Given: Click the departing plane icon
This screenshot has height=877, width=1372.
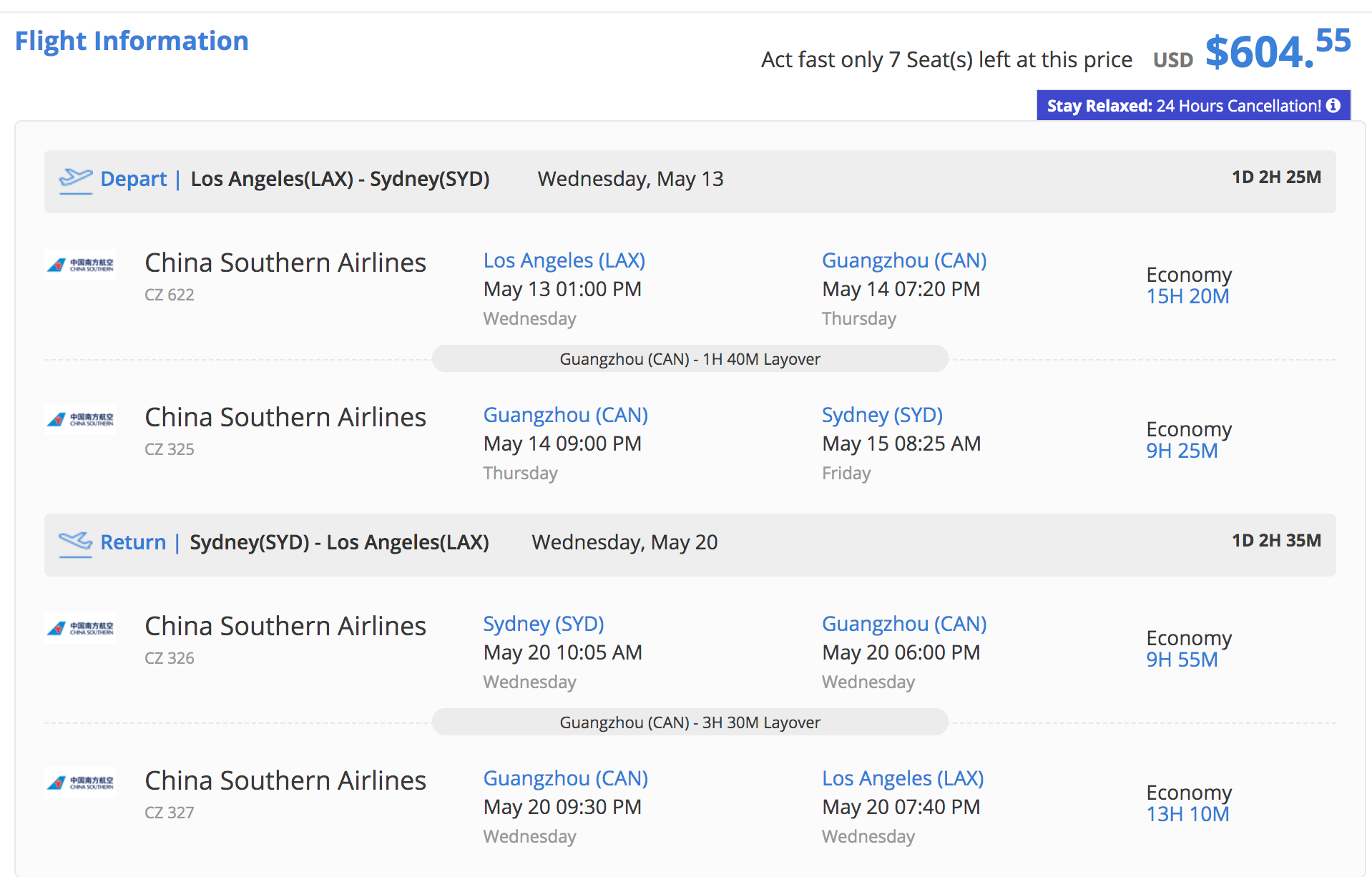Looking at the screenshot, I should [x=75, y=180].
